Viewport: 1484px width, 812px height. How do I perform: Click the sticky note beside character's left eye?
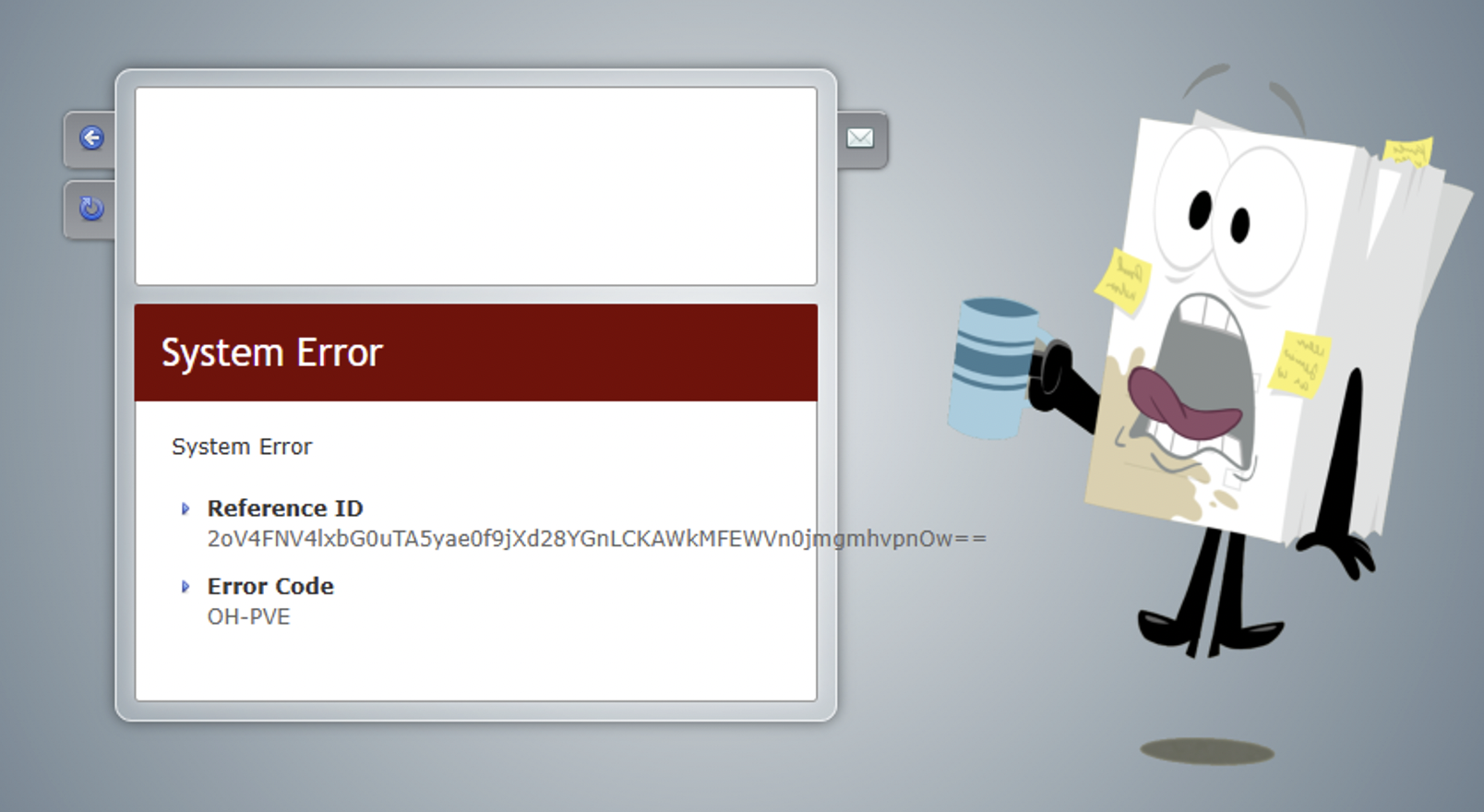pyautogui.click(x=1123, y=281)
